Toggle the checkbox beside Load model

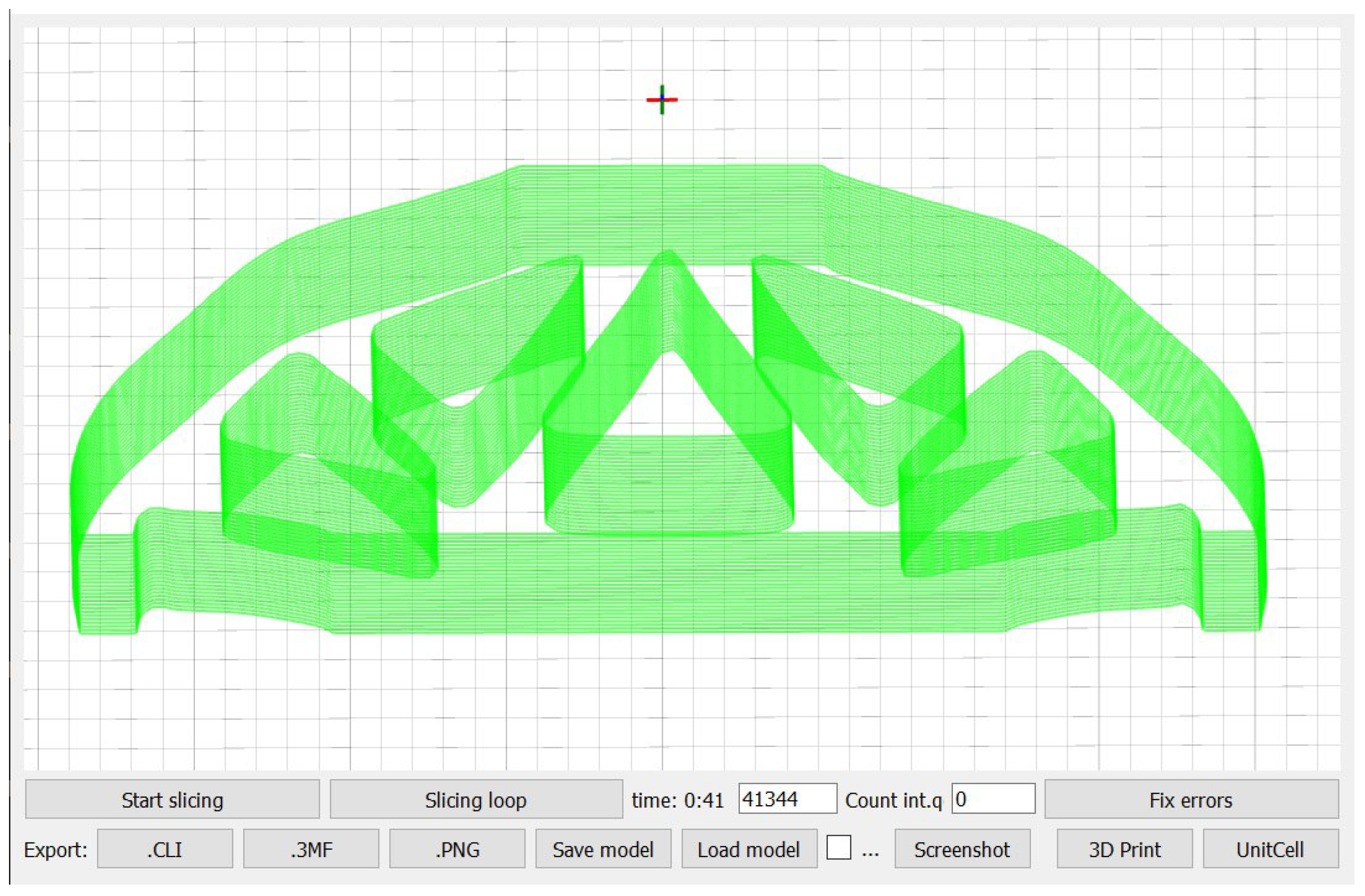point(838,848)
